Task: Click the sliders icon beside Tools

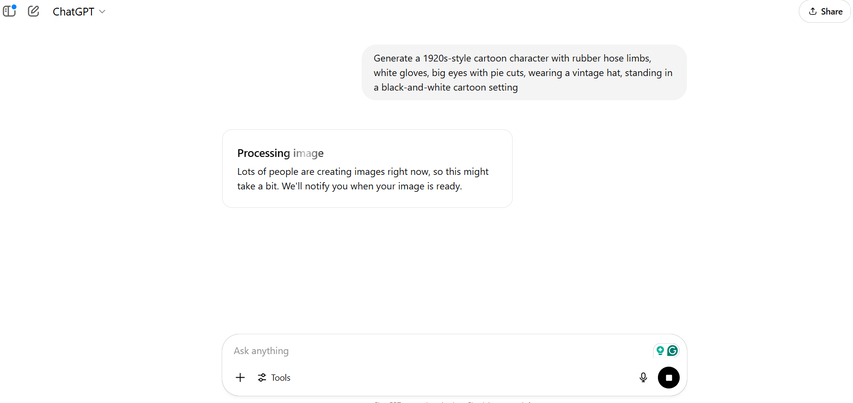Action: pyautogui.click(x=262, y=377)
